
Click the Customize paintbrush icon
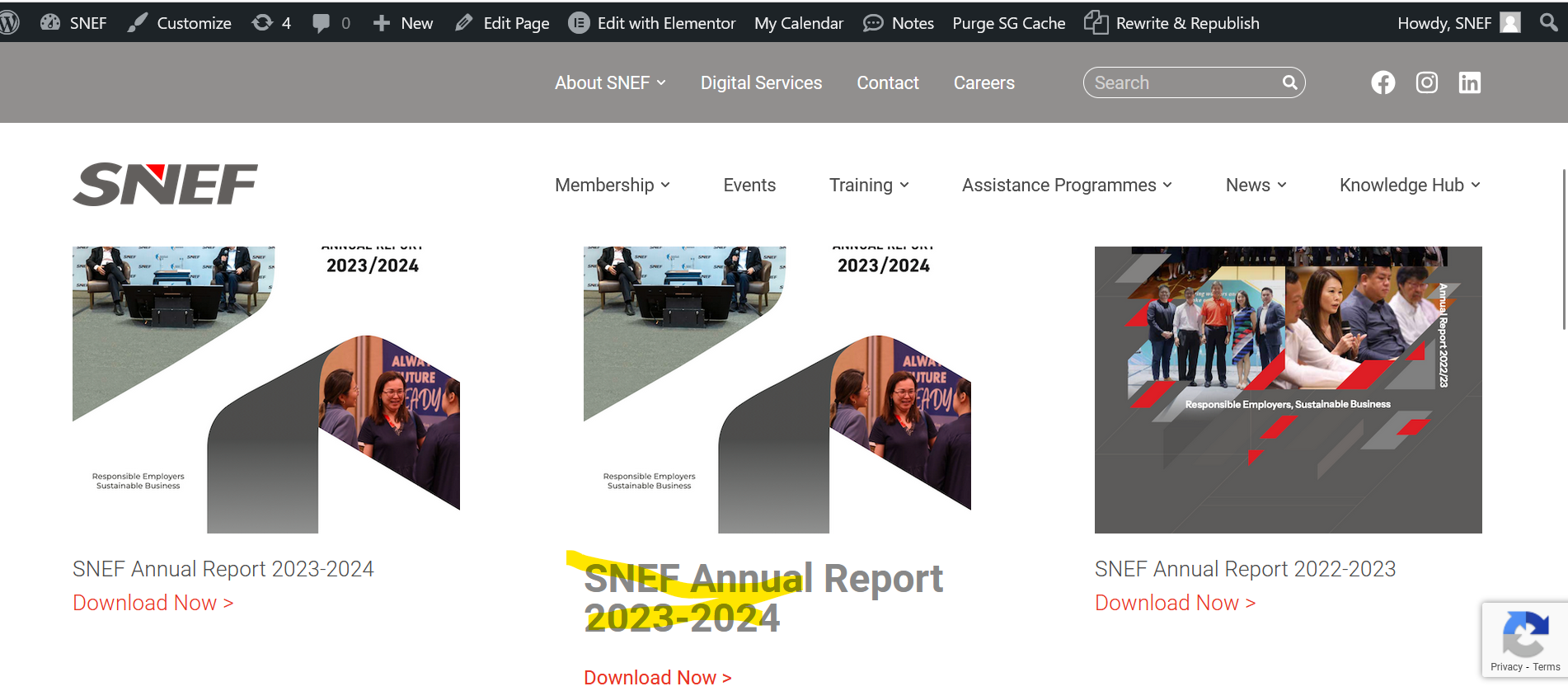pos(137,23)
